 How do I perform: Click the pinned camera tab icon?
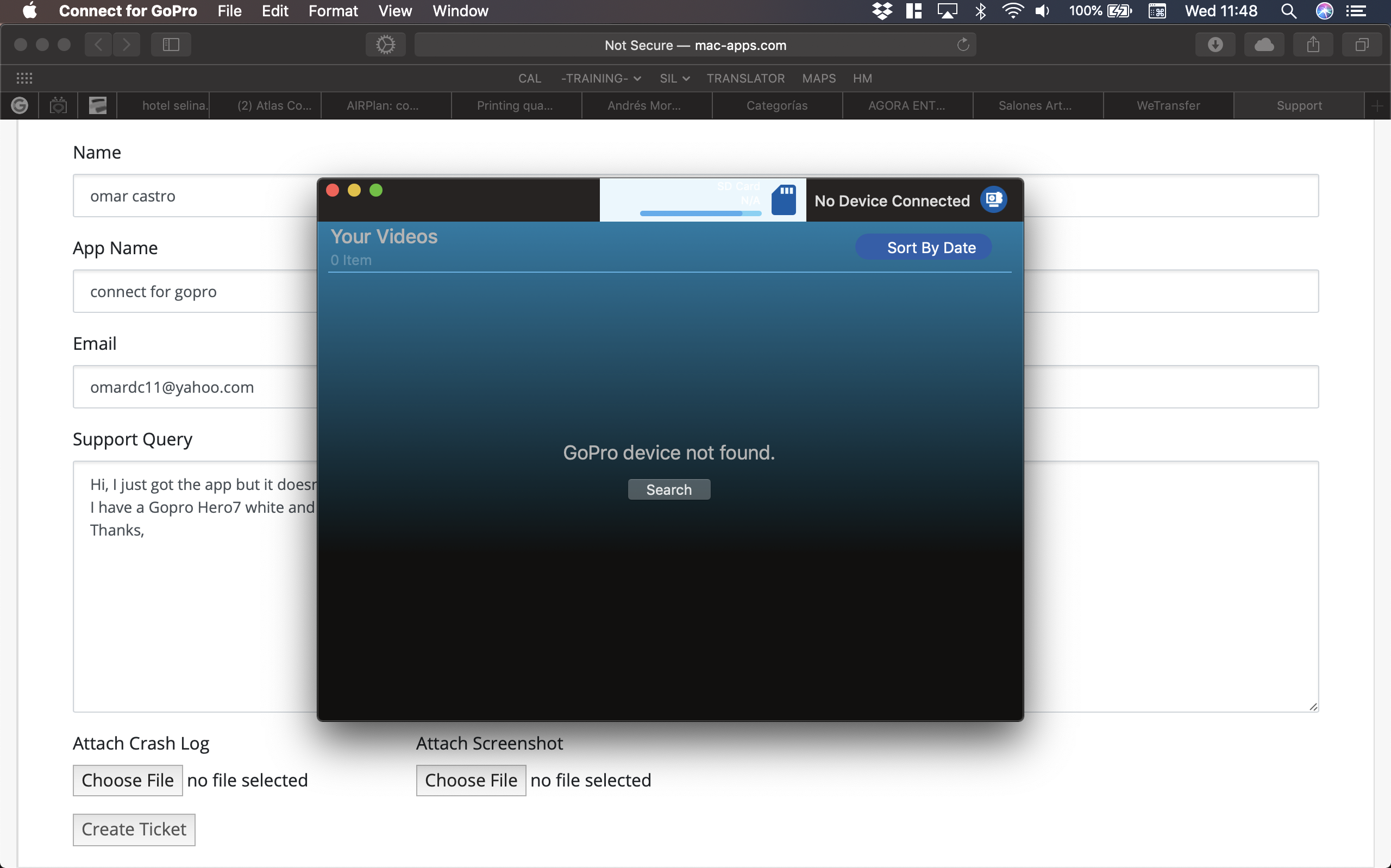[58, 105]
